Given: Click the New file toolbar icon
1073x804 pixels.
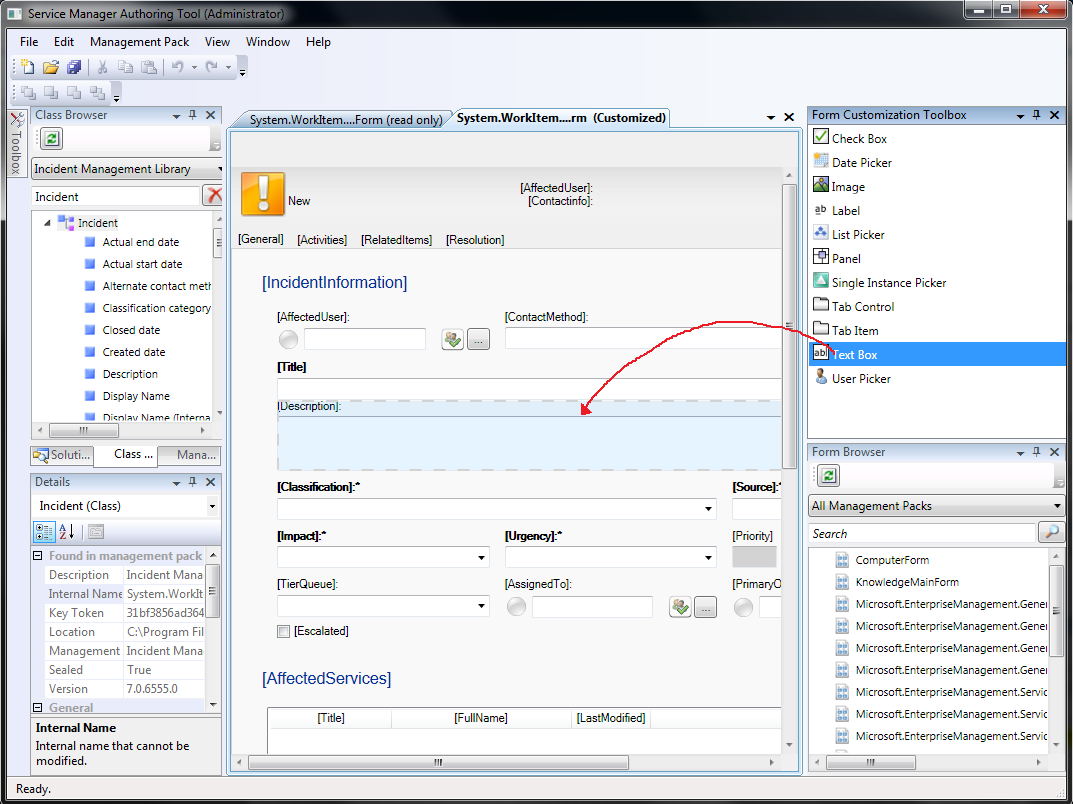Looking at the screenshot, I should point(27,67).
